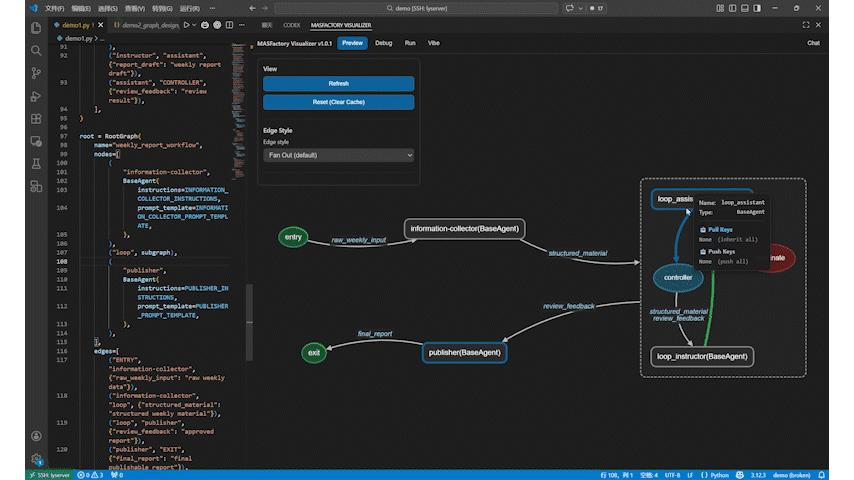The height and width of the screenshot is (480, 854).
Task: Click the 3.12.3 Python interpreter in status bar
Action: pos(758,475)
